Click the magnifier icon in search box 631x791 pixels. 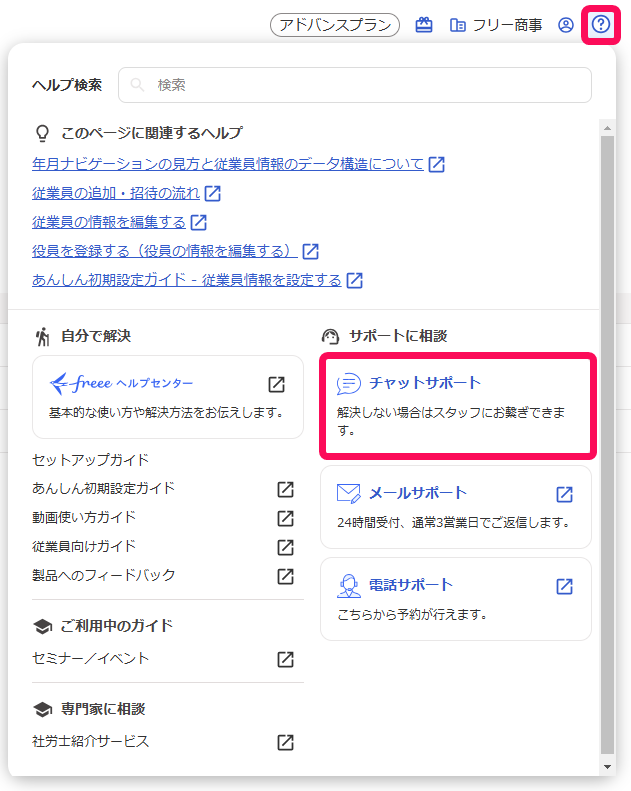137,85
